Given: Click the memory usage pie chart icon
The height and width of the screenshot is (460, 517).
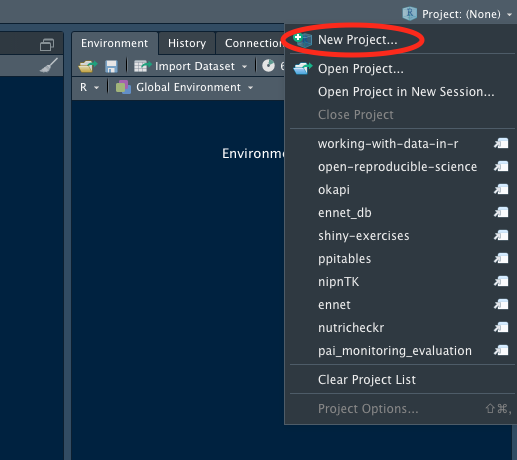Looking at the screenshot, I should click(x=268, y=66).
